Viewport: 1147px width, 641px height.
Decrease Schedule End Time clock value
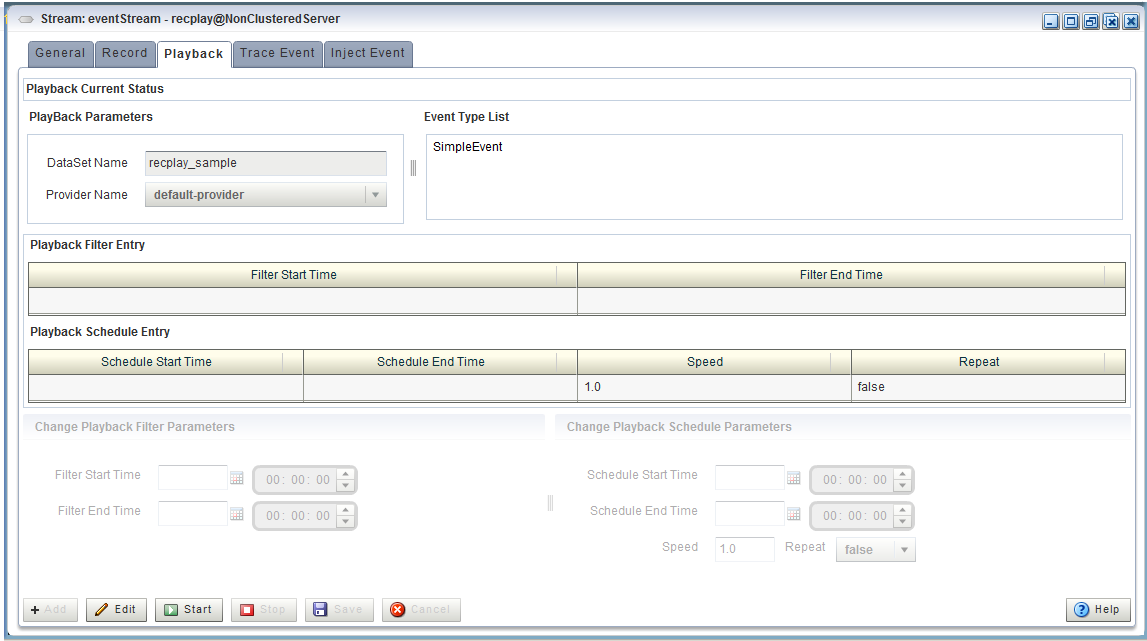[x=903, y=522]
